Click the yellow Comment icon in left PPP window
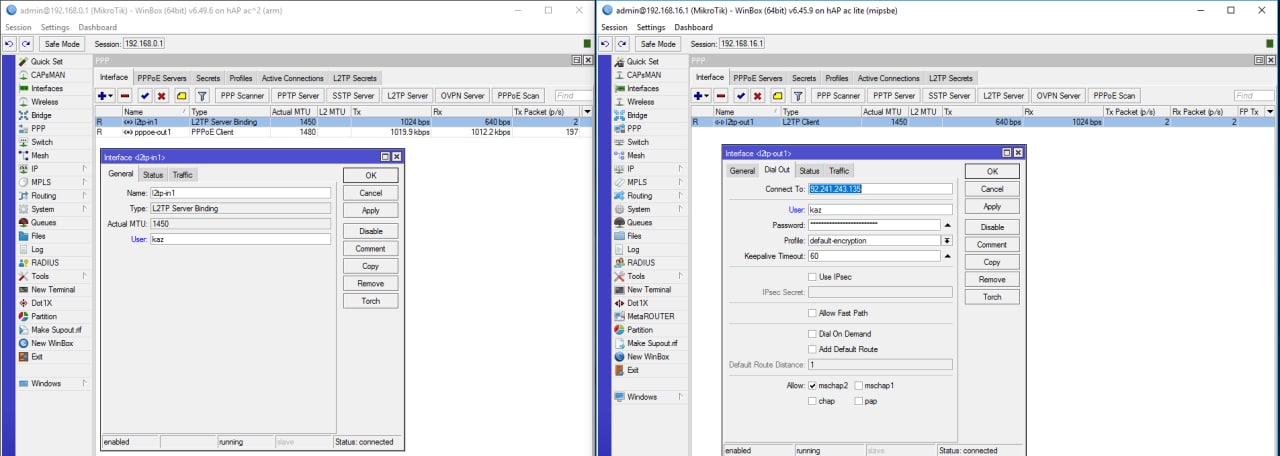1280x456 pixels. coord(181,96)
